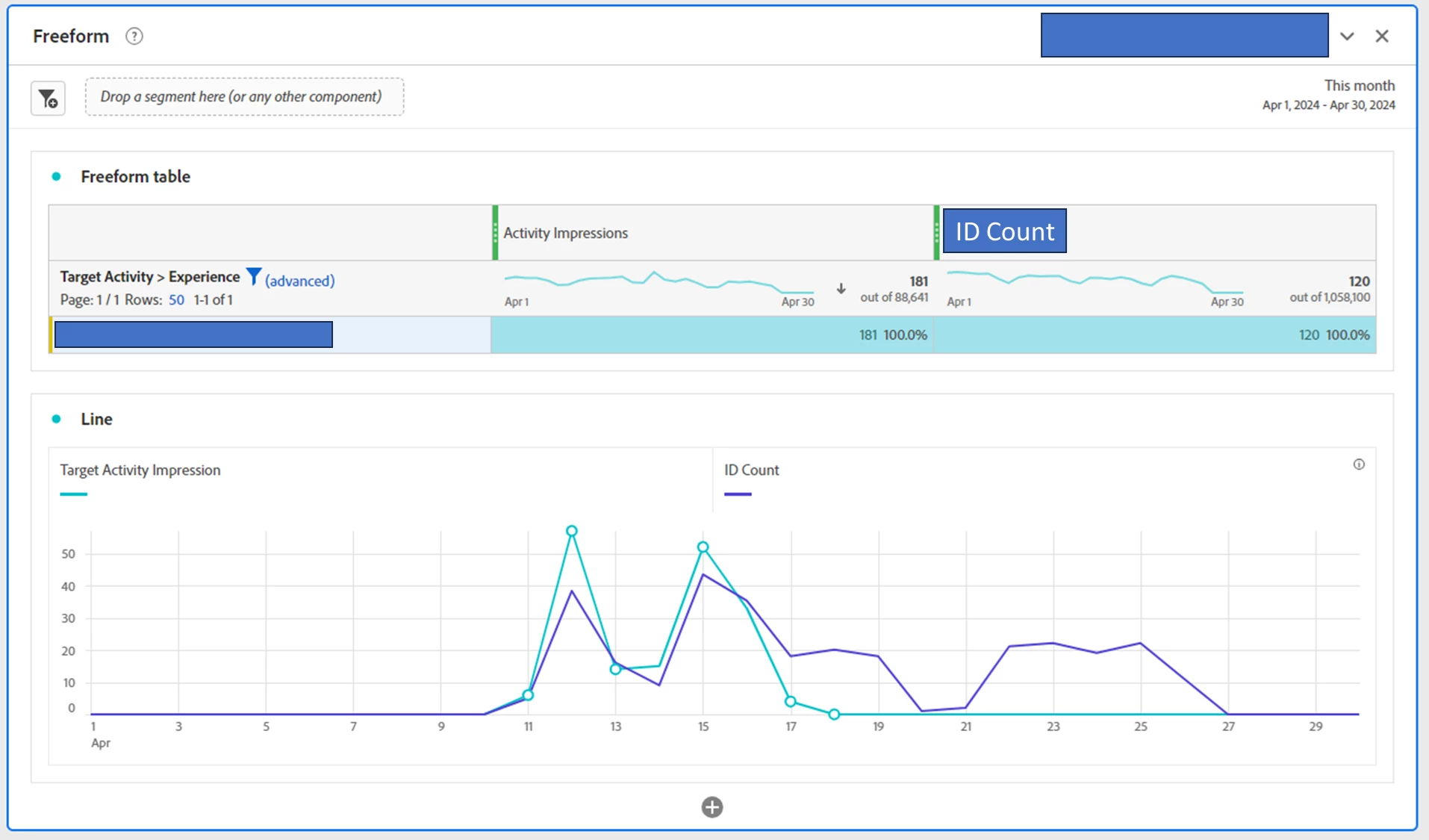
Task: Drop zone: click the segment drop field
Action: 244,96
